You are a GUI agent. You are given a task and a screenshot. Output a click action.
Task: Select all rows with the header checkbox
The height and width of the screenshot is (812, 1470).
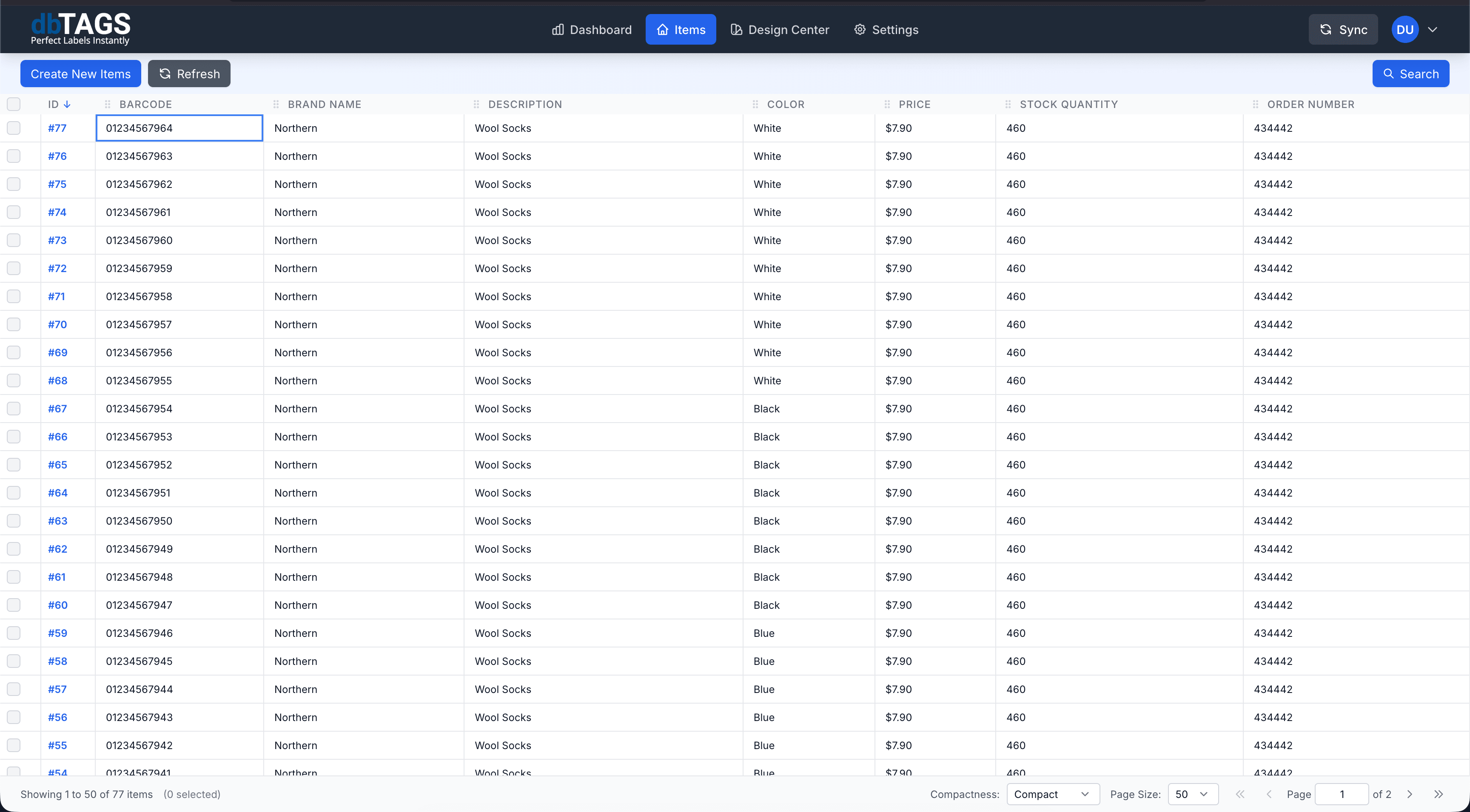click(x=14, y=104)
